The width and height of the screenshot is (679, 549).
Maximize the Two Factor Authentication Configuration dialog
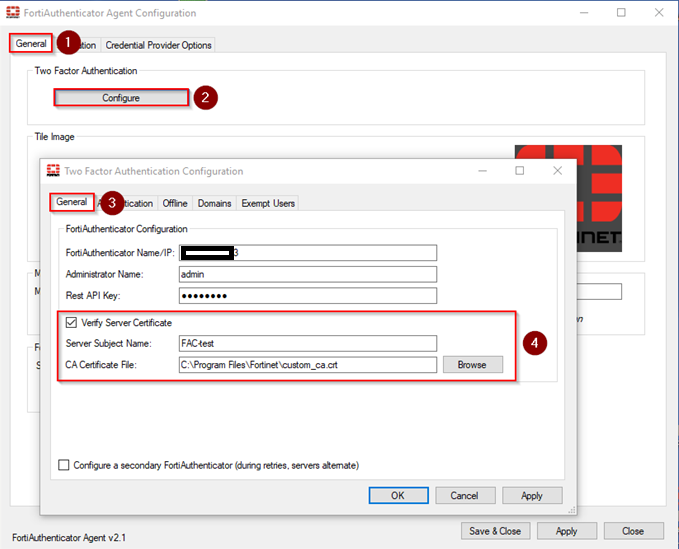(520, 171)
